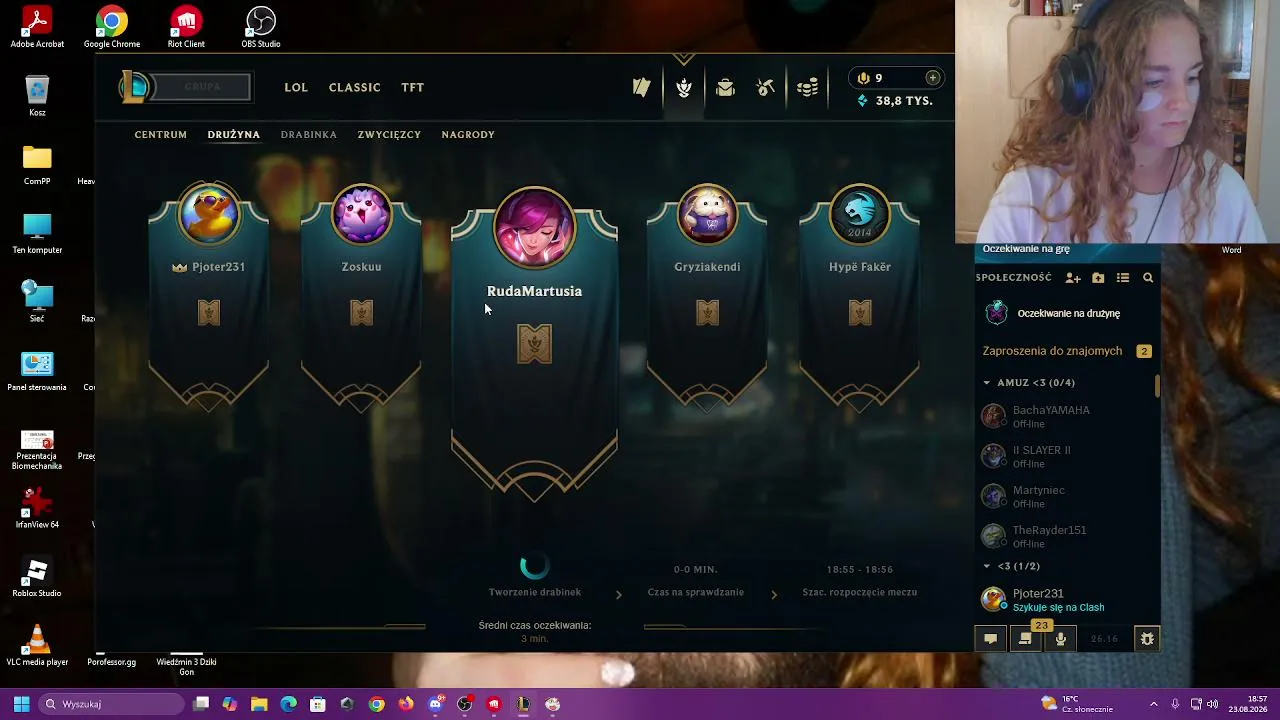Open the Kosz recycle bin icon
1280x720 pixels.
click(37, 97)
